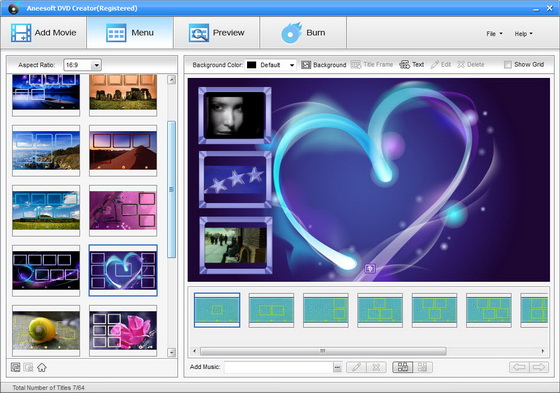Image resolution: width=560 pixels, height=393 pixels.
Task: Click Total Number of Titles status text
Action: 49,387
